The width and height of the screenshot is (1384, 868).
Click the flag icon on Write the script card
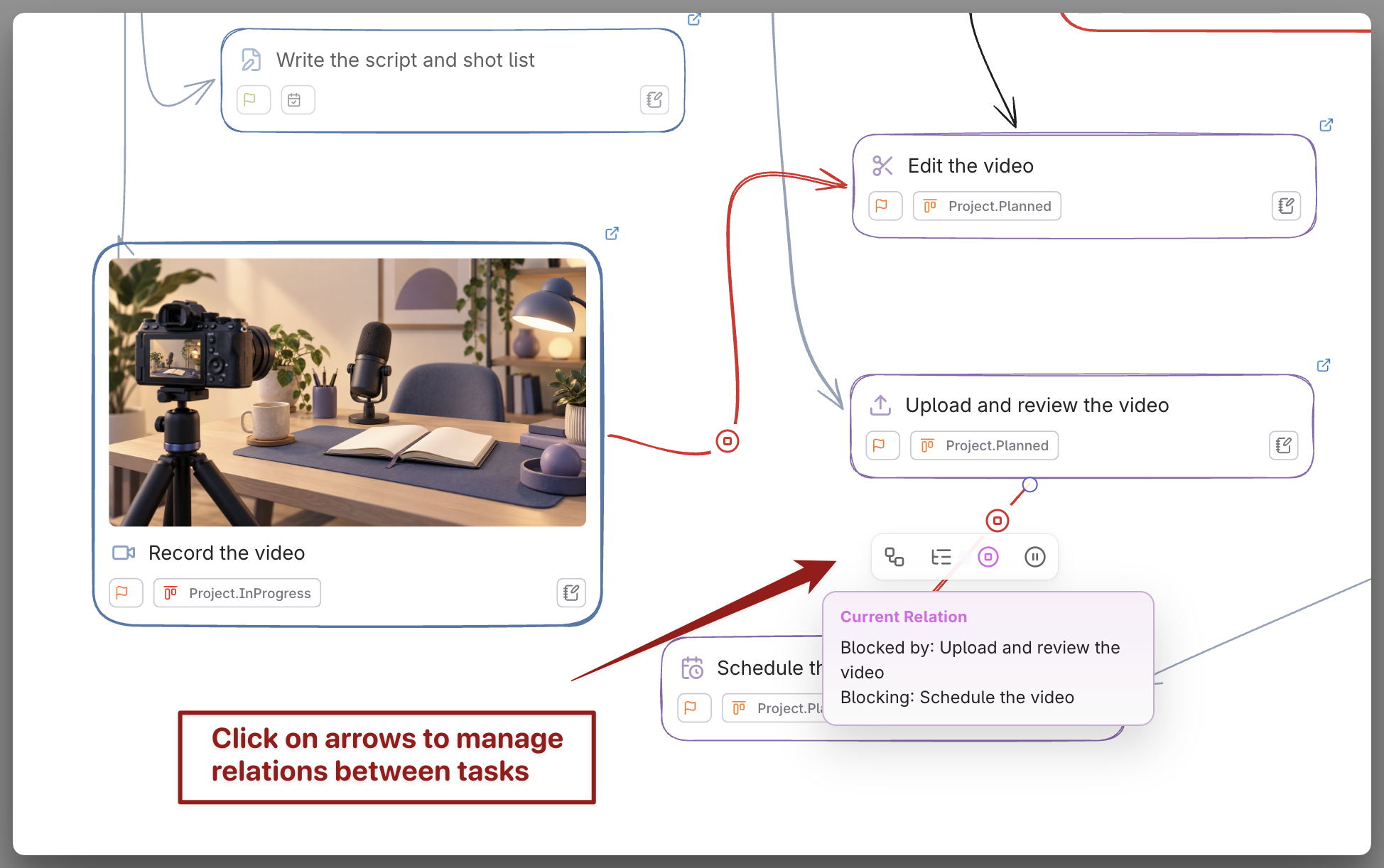click(x=254, y=100)
